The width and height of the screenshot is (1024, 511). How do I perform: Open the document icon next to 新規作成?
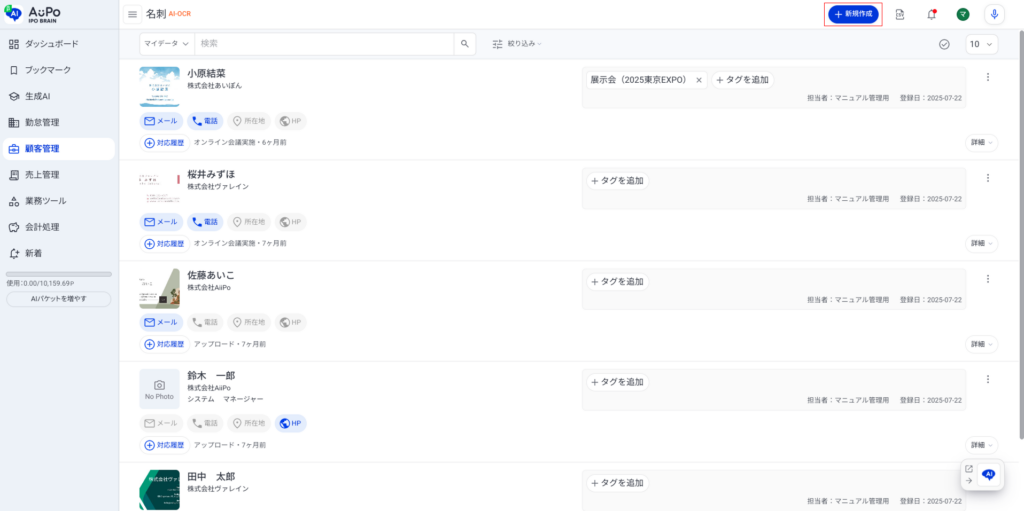[900, 14]
